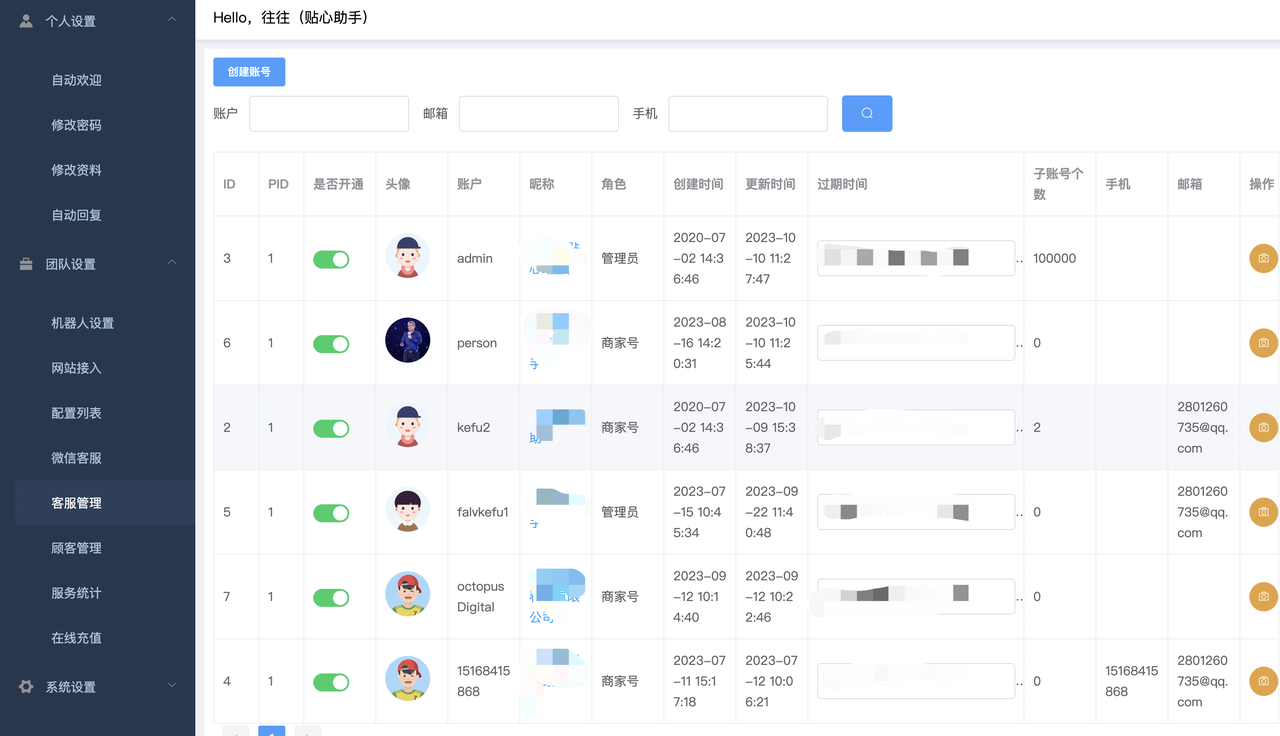This screenshot has height=736, width=1280.
Task: Collapse the 个人设置 menu chevron
Action: (x=172, y=20)
